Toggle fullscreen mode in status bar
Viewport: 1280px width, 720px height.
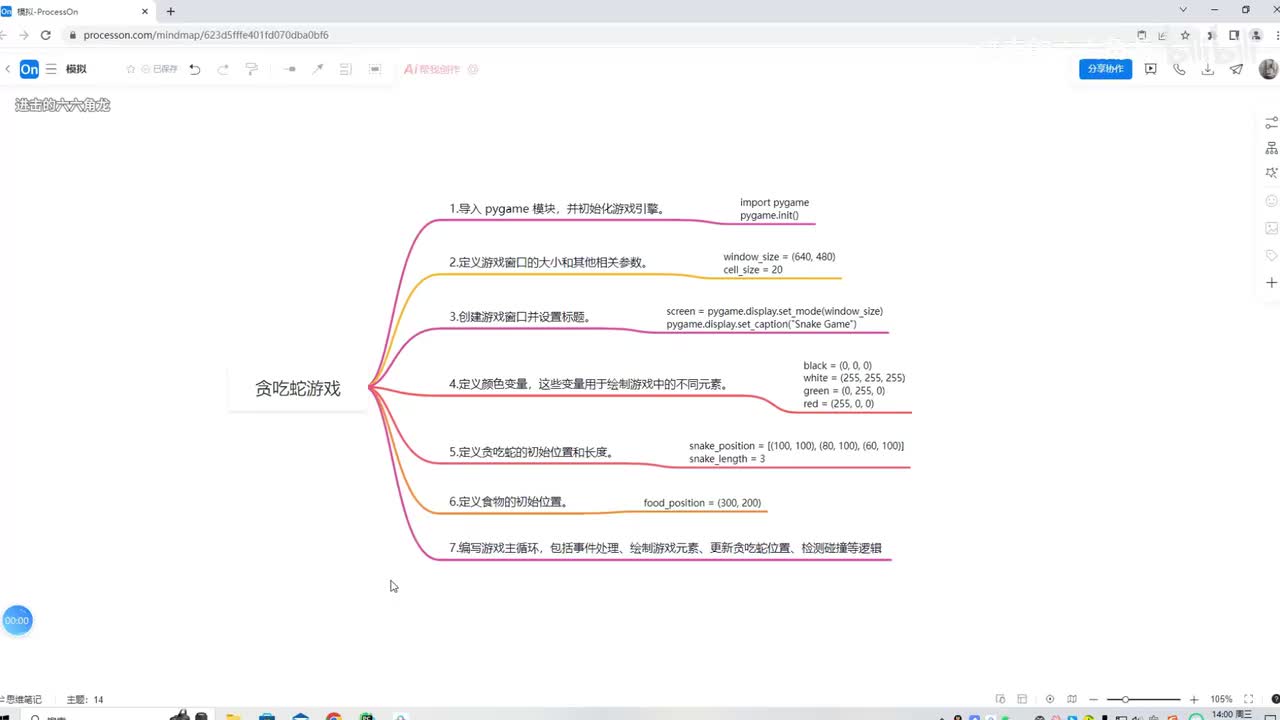[1247, 699]
